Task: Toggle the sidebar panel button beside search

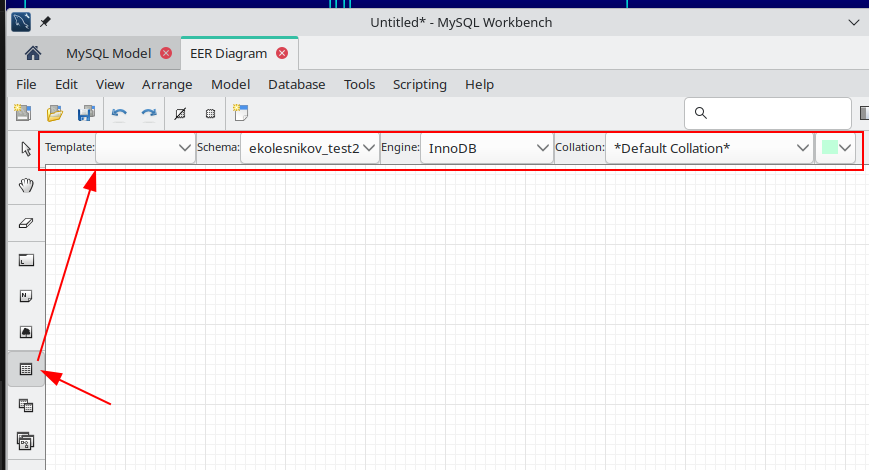Action: pos(863,113)
